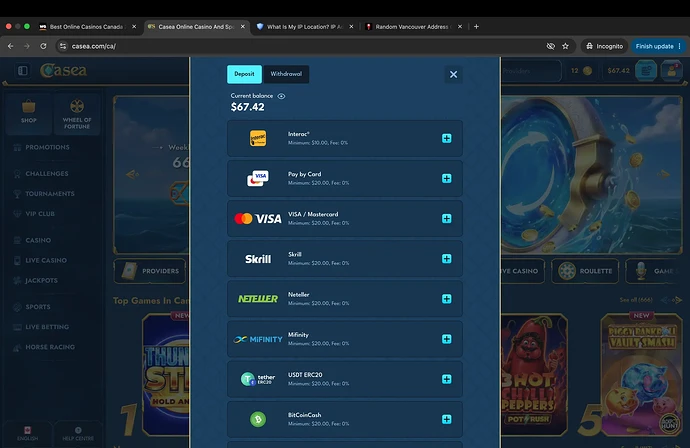690x448 pixels.
Task: Expand the USDT ERC20 payment option
Action: pyautogui.click(x=446, y=379)
